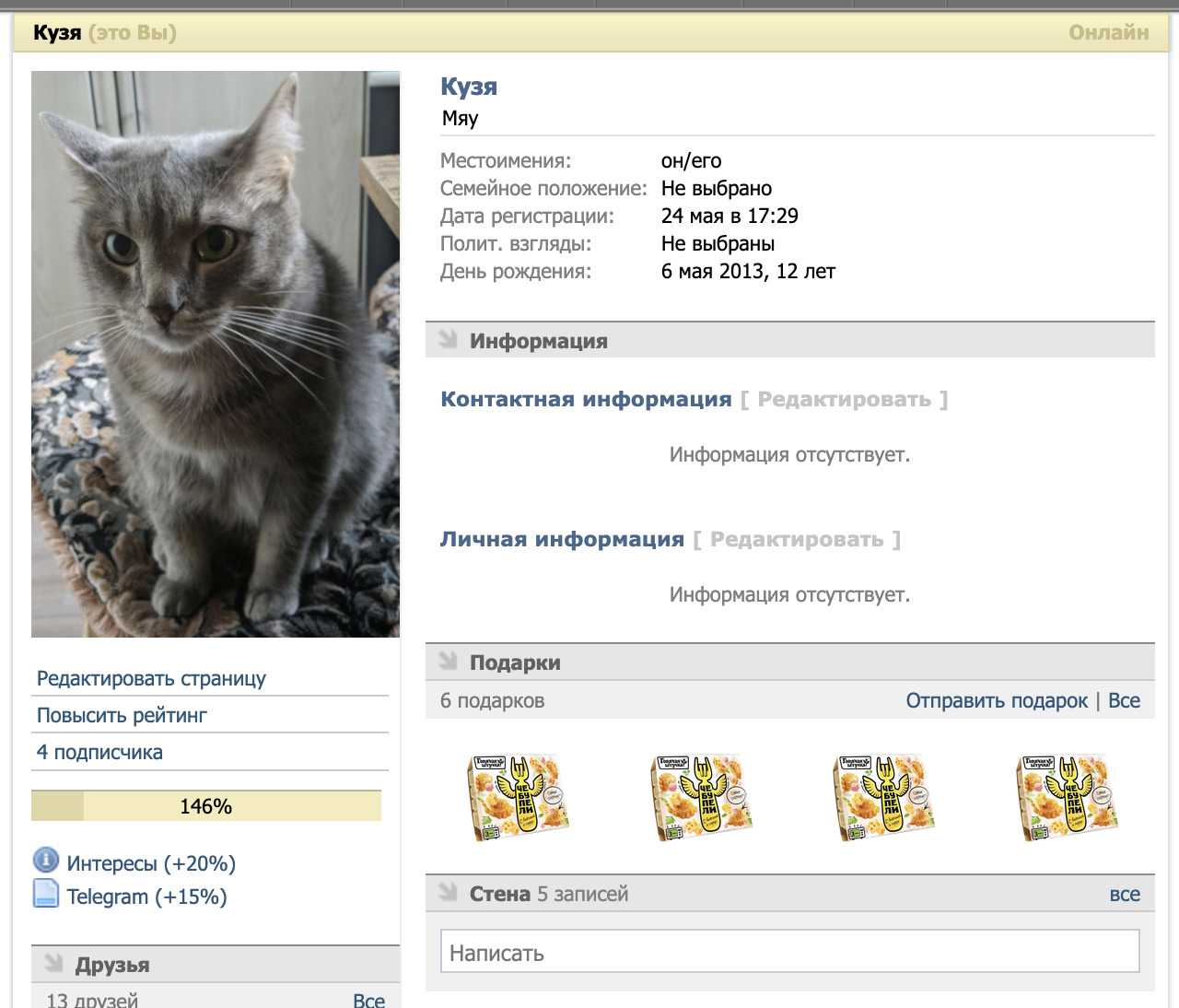Click the 146% rating progress bar
This screenshot has height=1008, width=1179.
click(x=206, y=806)
